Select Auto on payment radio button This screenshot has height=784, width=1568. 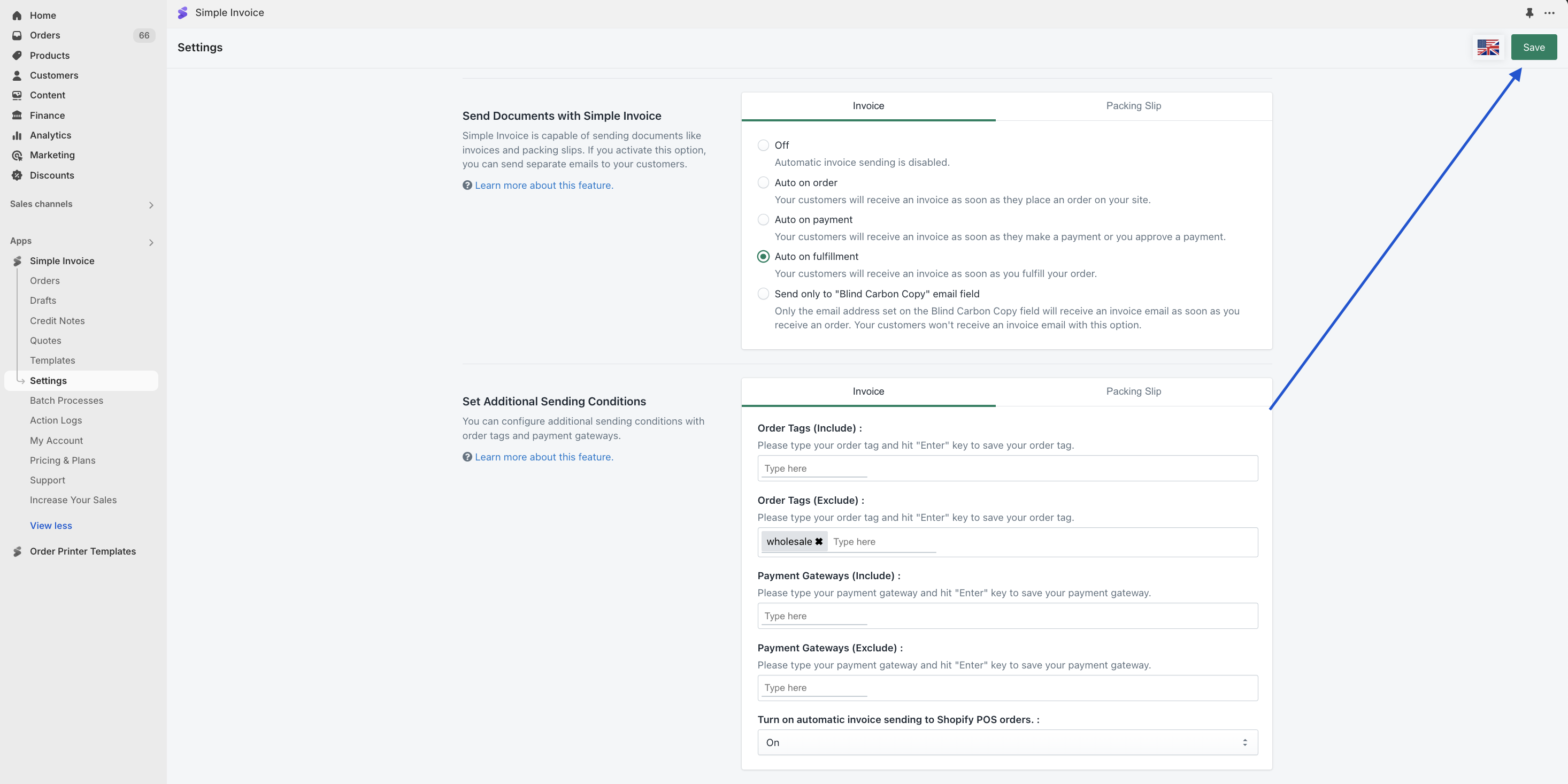coord(763,220)
